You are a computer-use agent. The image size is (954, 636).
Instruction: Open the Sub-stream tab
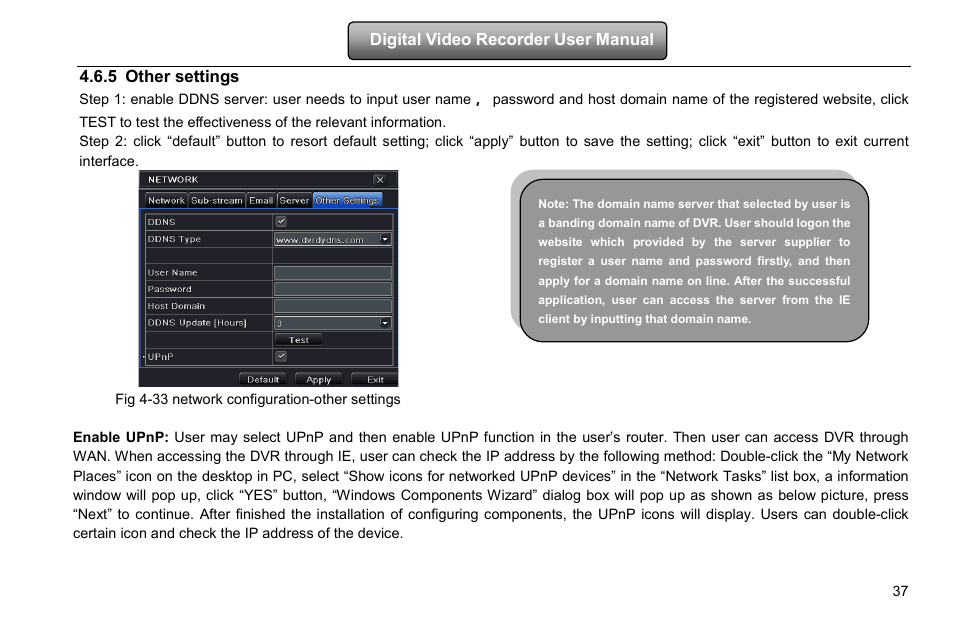click(x=217, y=200)
